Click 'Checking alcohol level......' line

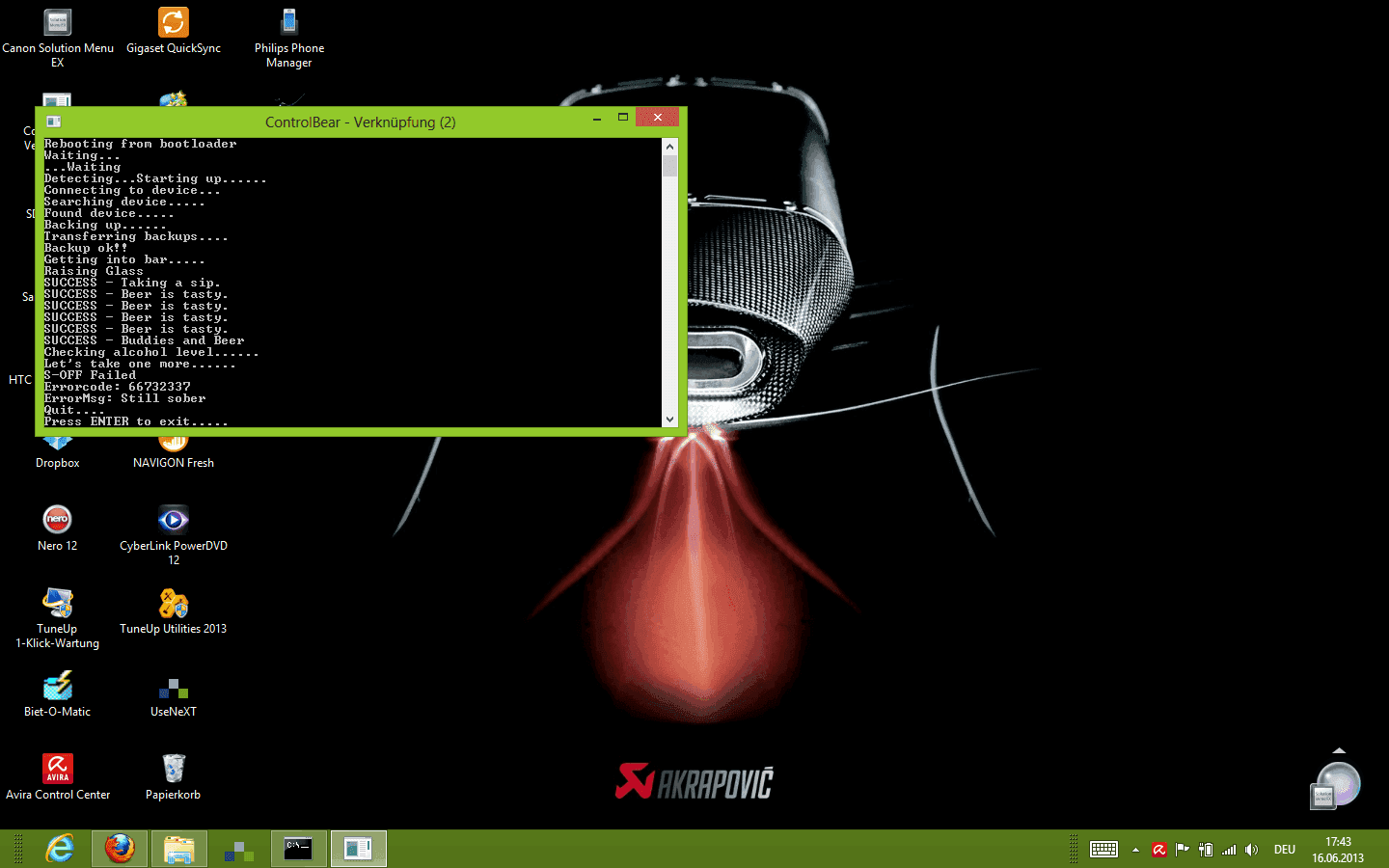151,352
